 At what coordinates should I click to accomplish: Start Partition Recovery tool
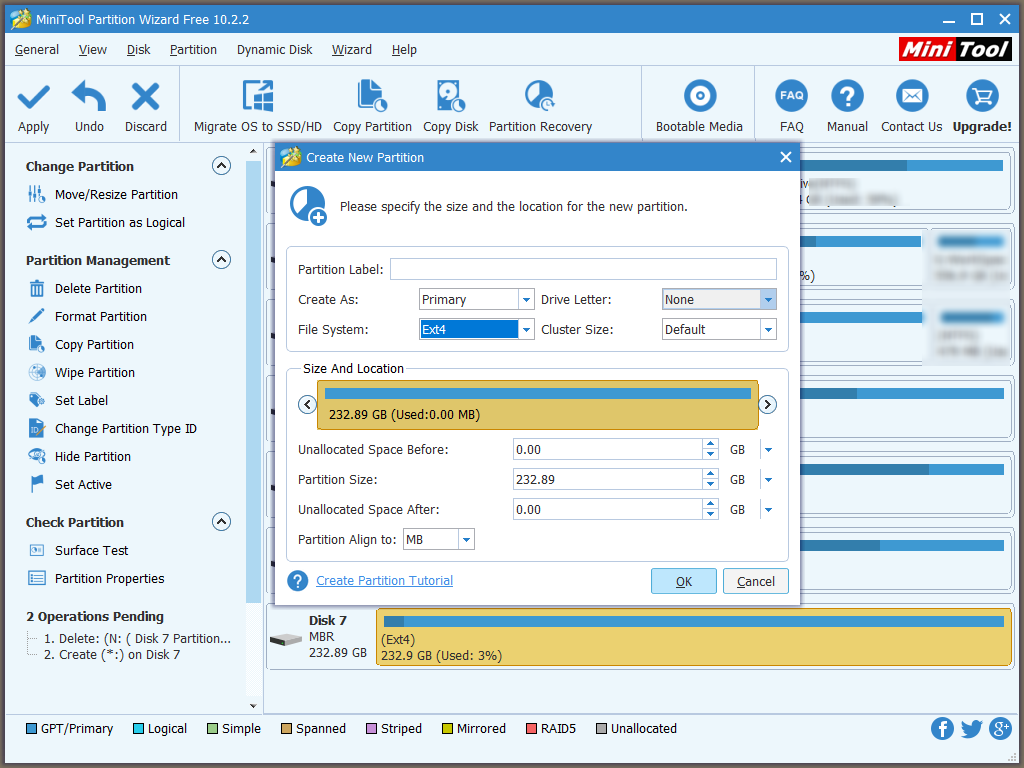click(x=540, y=107)
